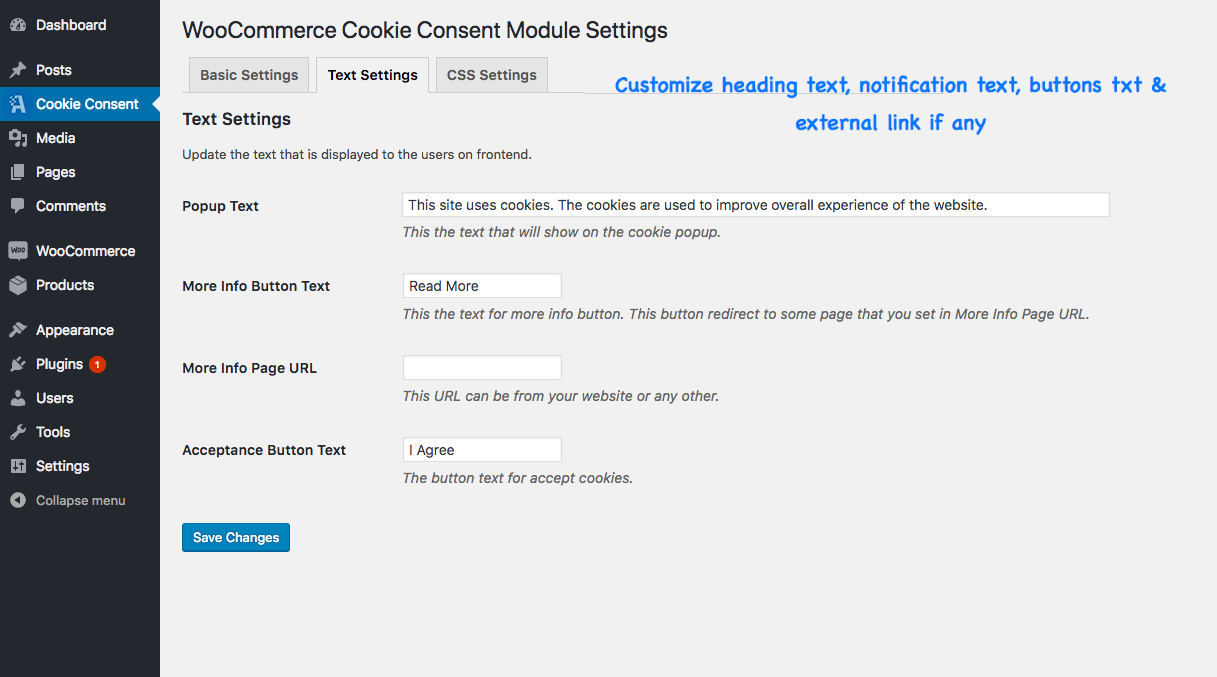1217x677 pixels.
Task: Open the Media library icon
Action: [18, 137]
